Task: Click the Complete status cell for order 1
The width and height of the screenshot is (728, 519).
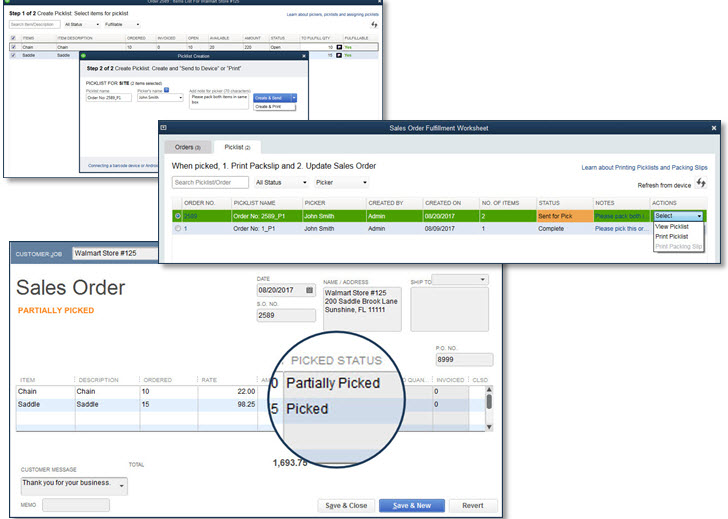Action: 565,228
